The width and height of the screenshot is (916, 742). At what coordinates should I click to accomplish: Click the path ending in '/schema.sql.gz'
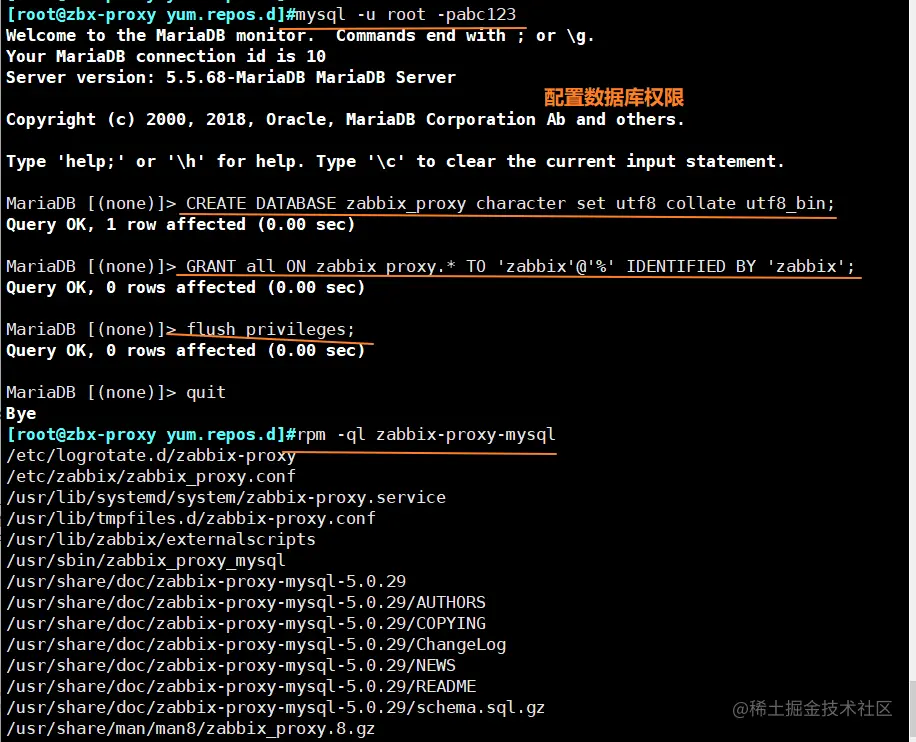tap(276, 708)
